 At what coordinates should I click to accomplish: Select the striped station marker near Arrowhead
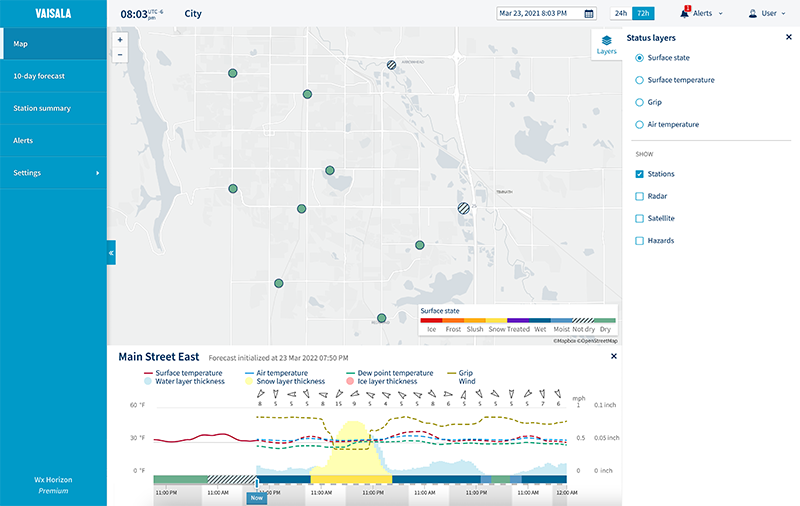[391, 65]
